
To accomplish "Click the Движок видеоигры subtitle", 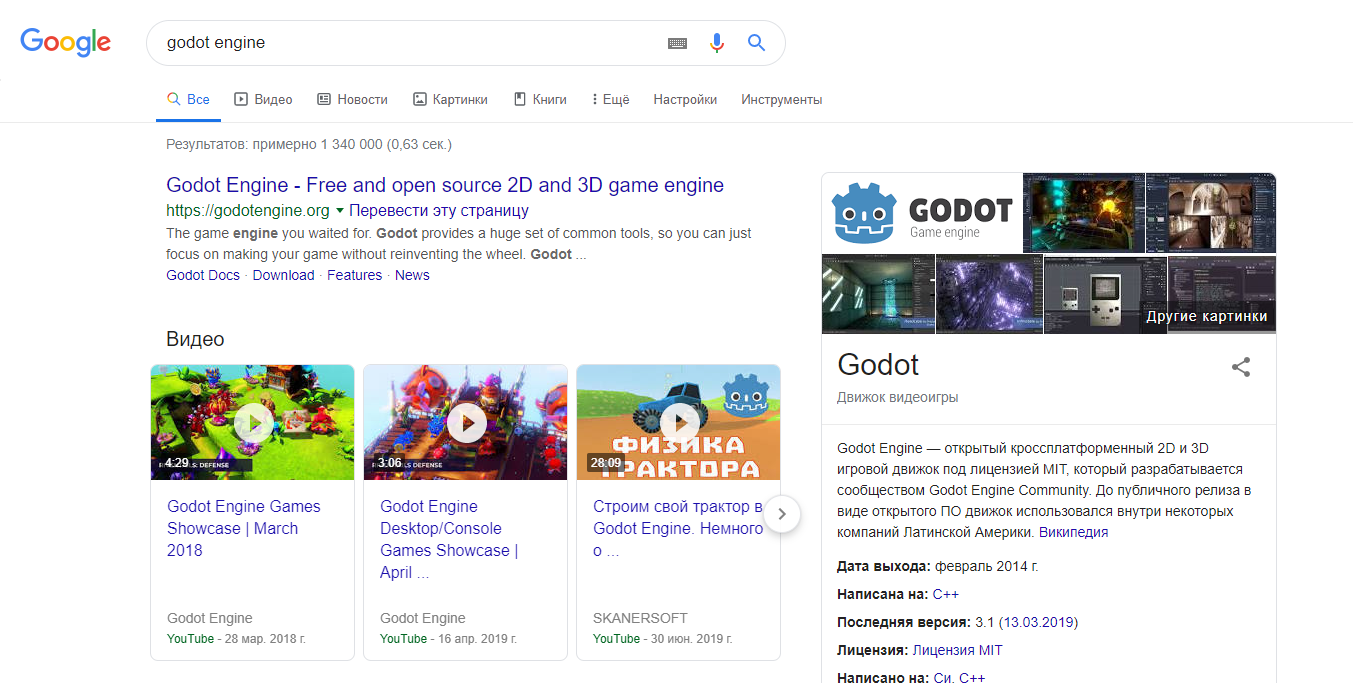I will (x=897, y=397).
